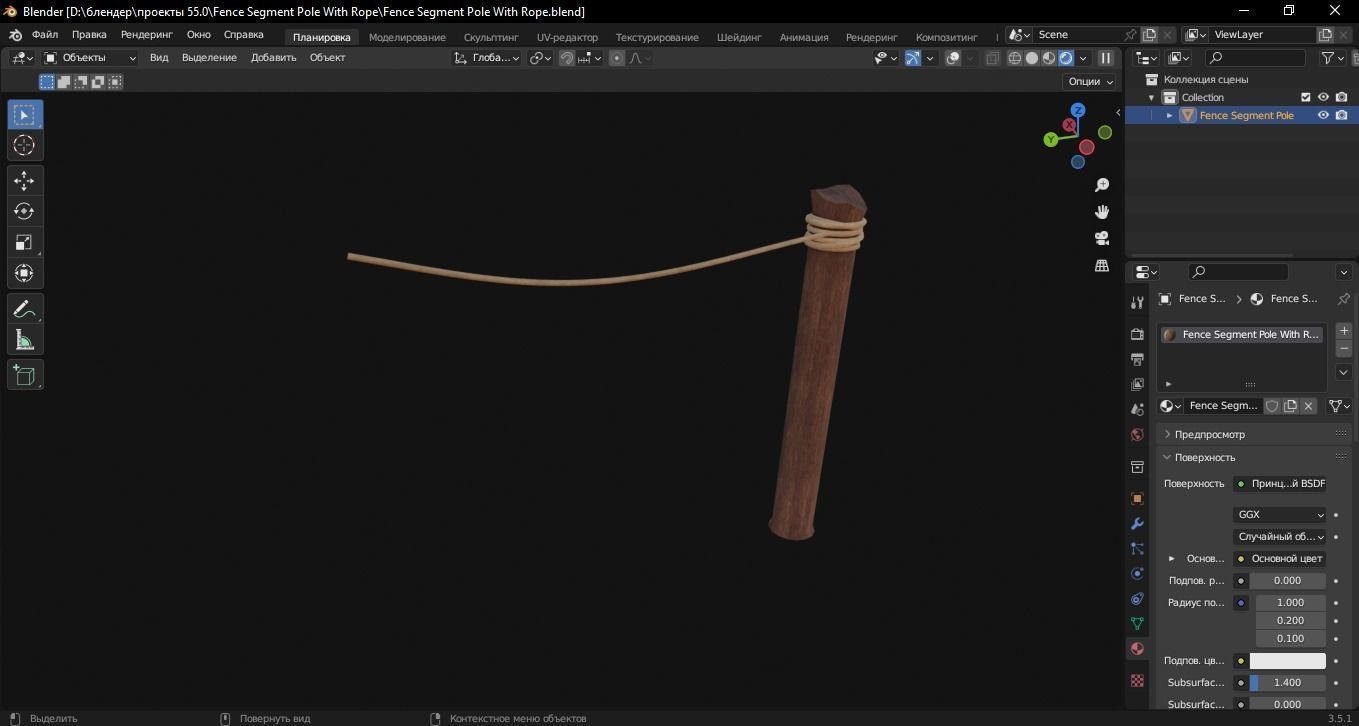Select the Scale tool

(x=24, y=242)
